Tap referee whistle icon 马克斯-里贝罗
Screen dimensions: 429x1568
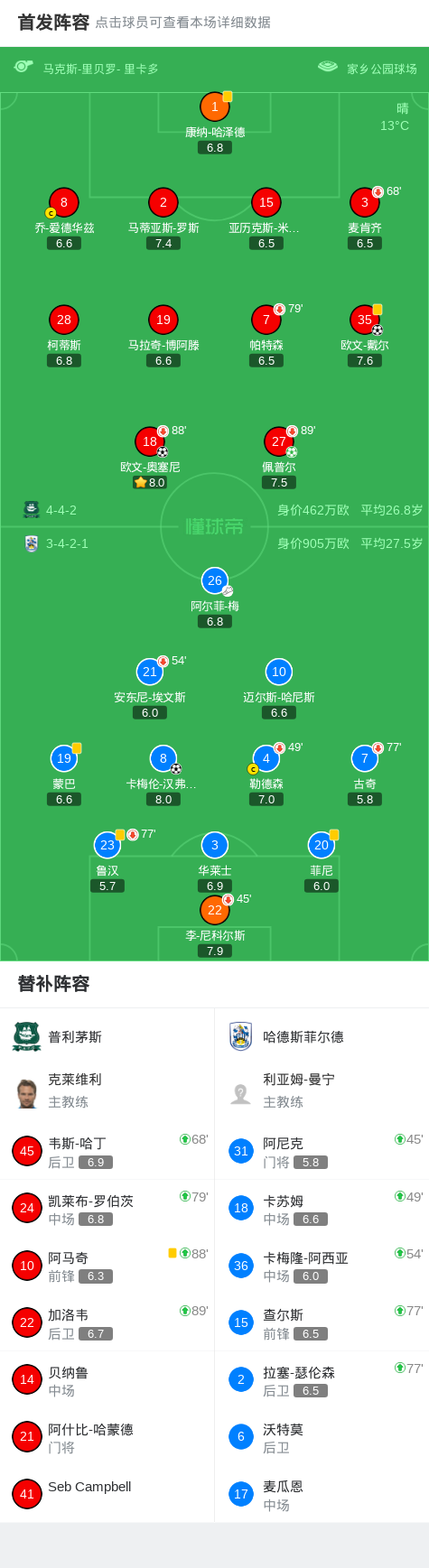point(23,67)
